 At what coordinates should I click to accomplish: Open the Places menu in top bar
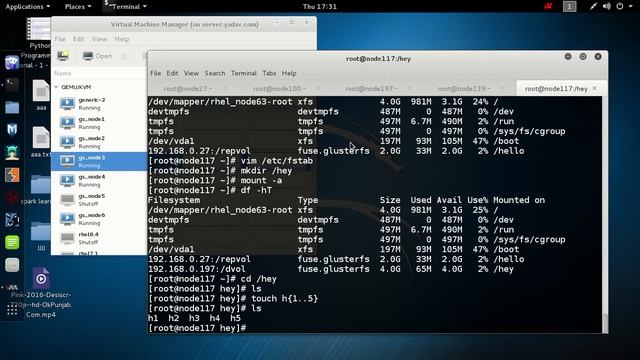tap(78, 7)
